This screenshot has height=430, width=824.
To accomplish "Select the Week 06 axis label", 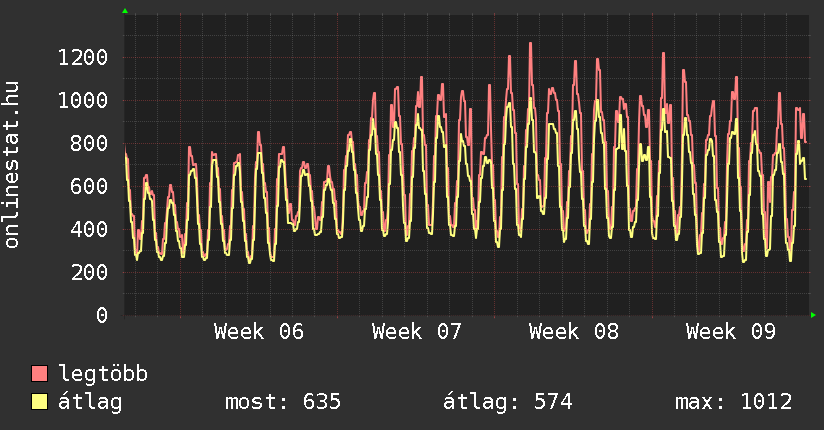I will (259, 332).
